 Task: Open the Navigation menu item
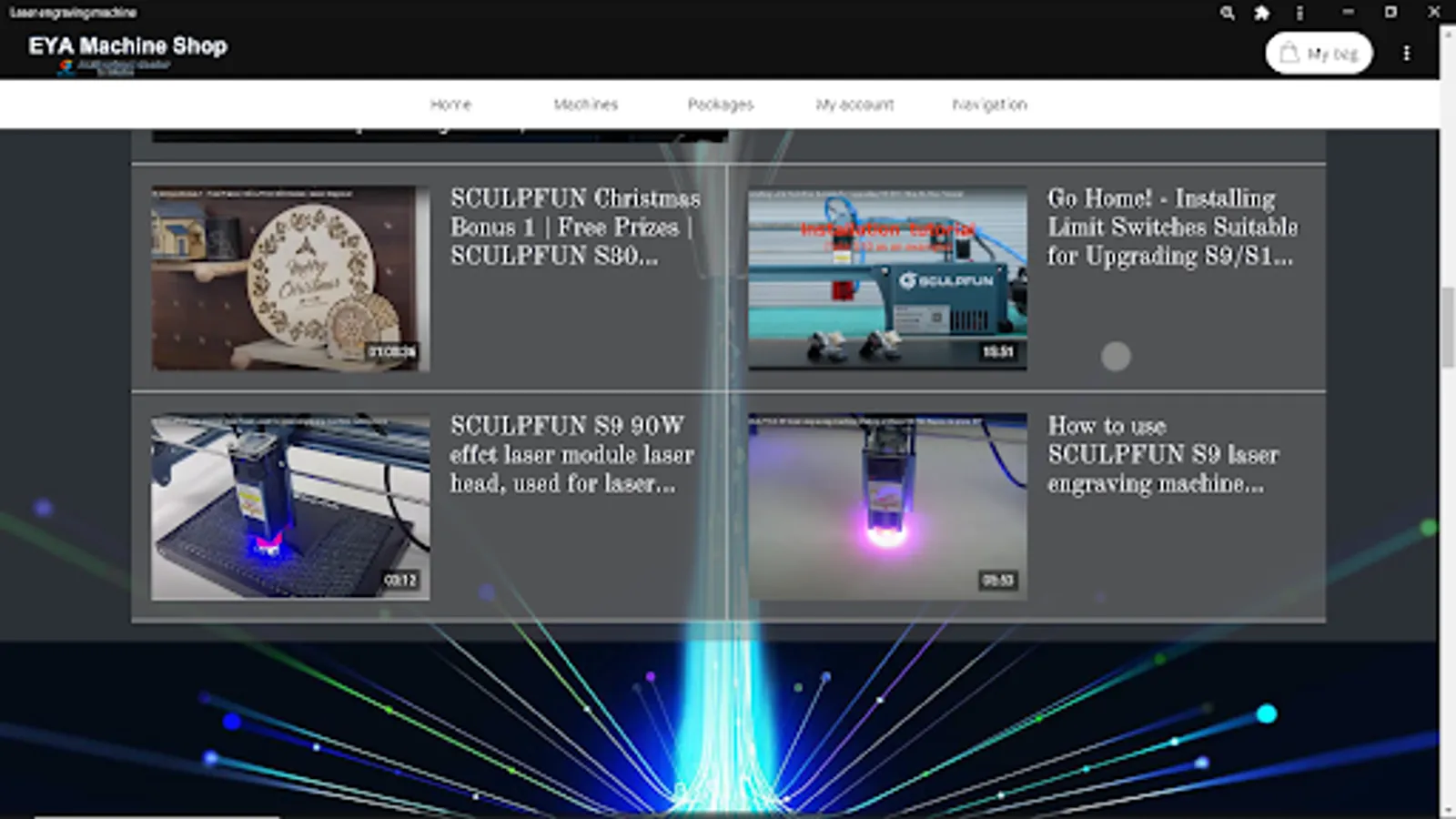989,105
